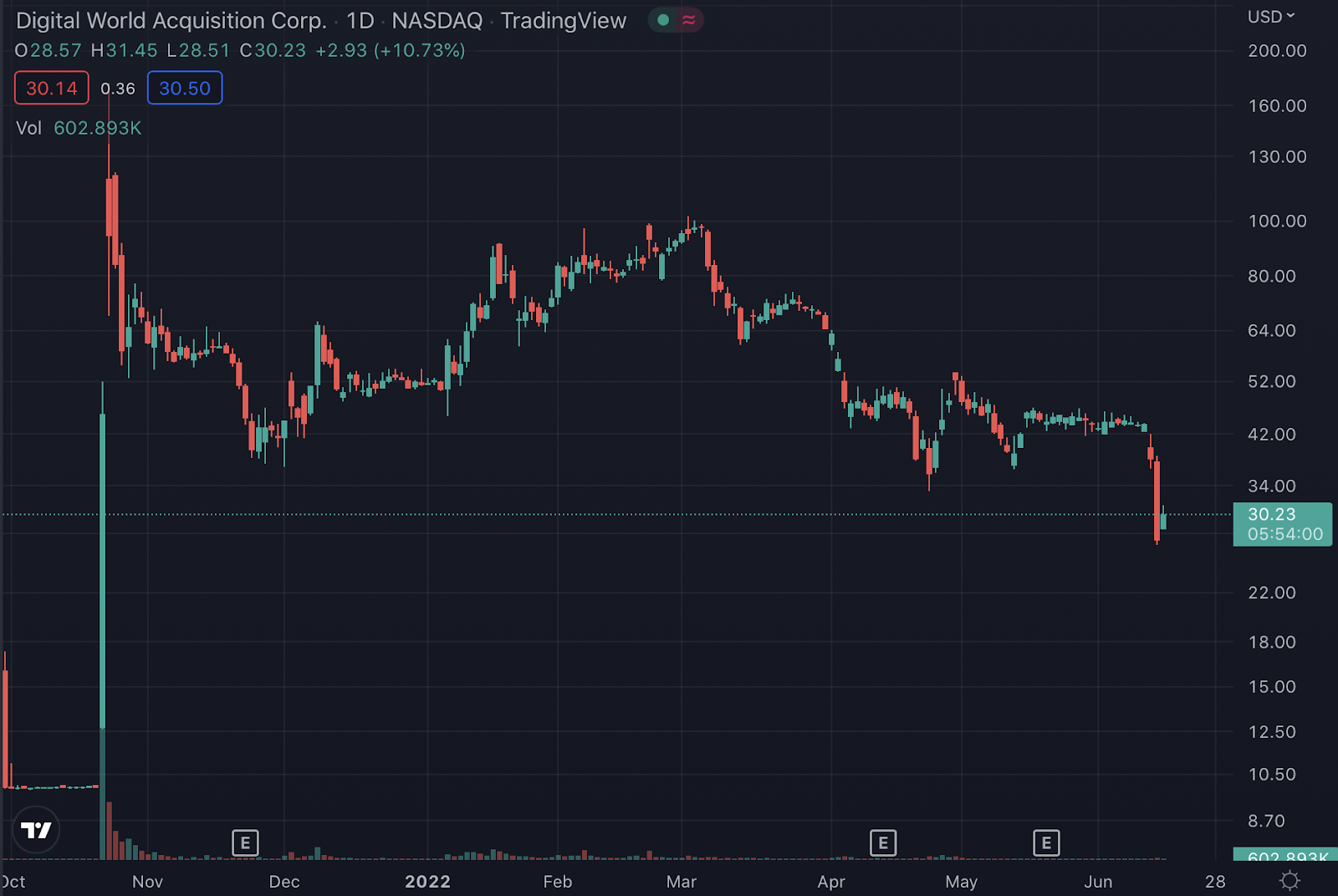Click the 2022 label on the time axis
The image size is (1338, 896).
point(427,882)
